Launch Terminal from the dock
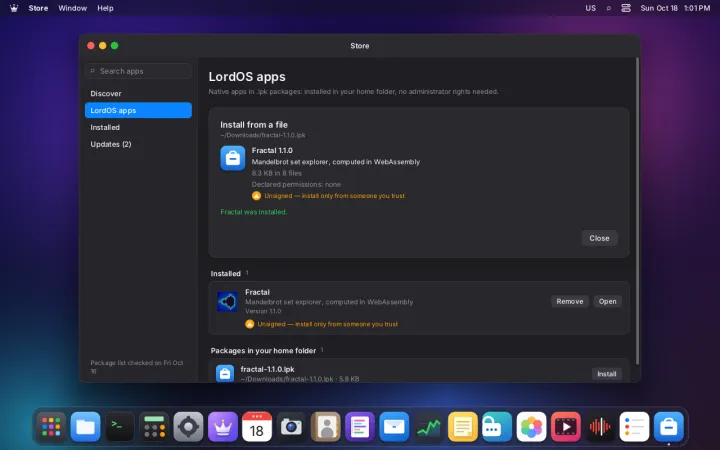Viewport: 720px width, 450px height. pyautogui.click(x=120, y=427)
